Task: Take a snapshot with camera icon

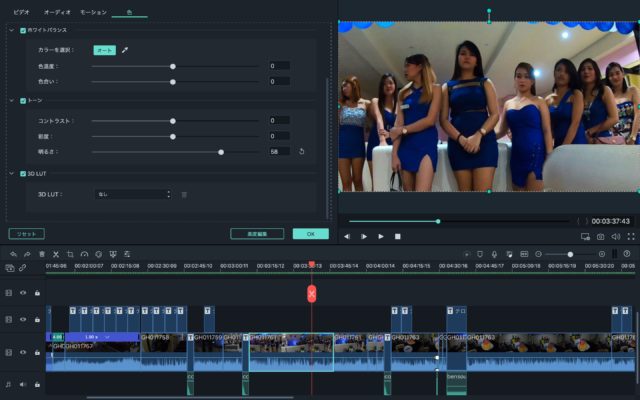Action: click(600, 237)
